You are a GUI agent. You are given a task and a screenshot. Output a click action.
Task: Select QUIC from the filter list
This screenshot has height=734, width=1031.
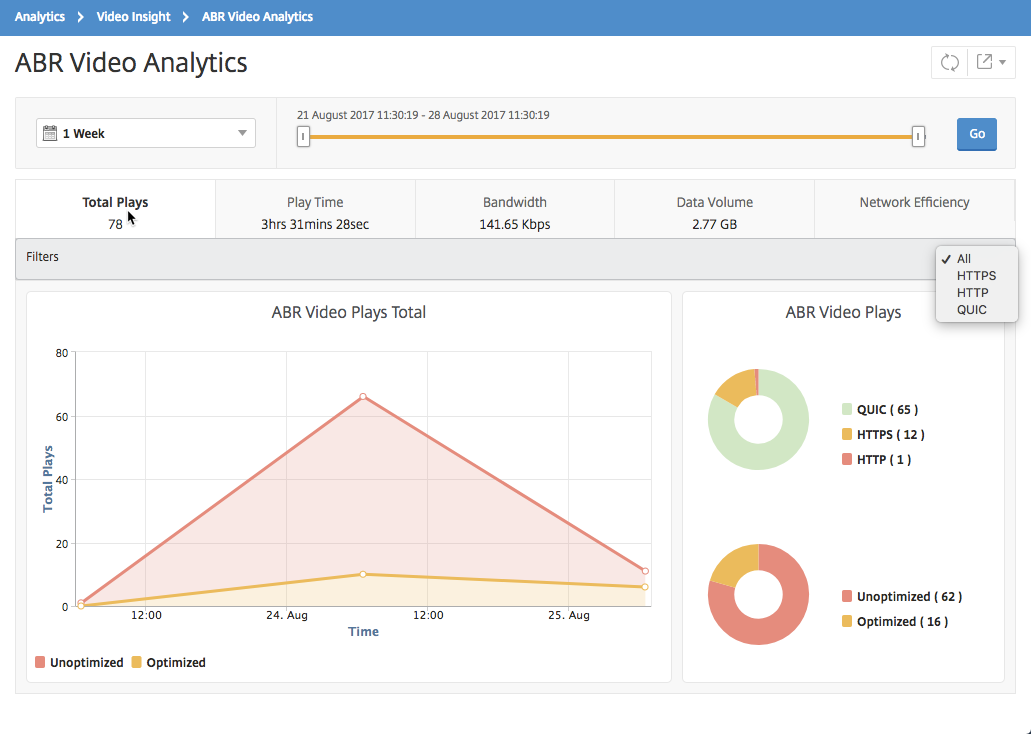[971, 310]
